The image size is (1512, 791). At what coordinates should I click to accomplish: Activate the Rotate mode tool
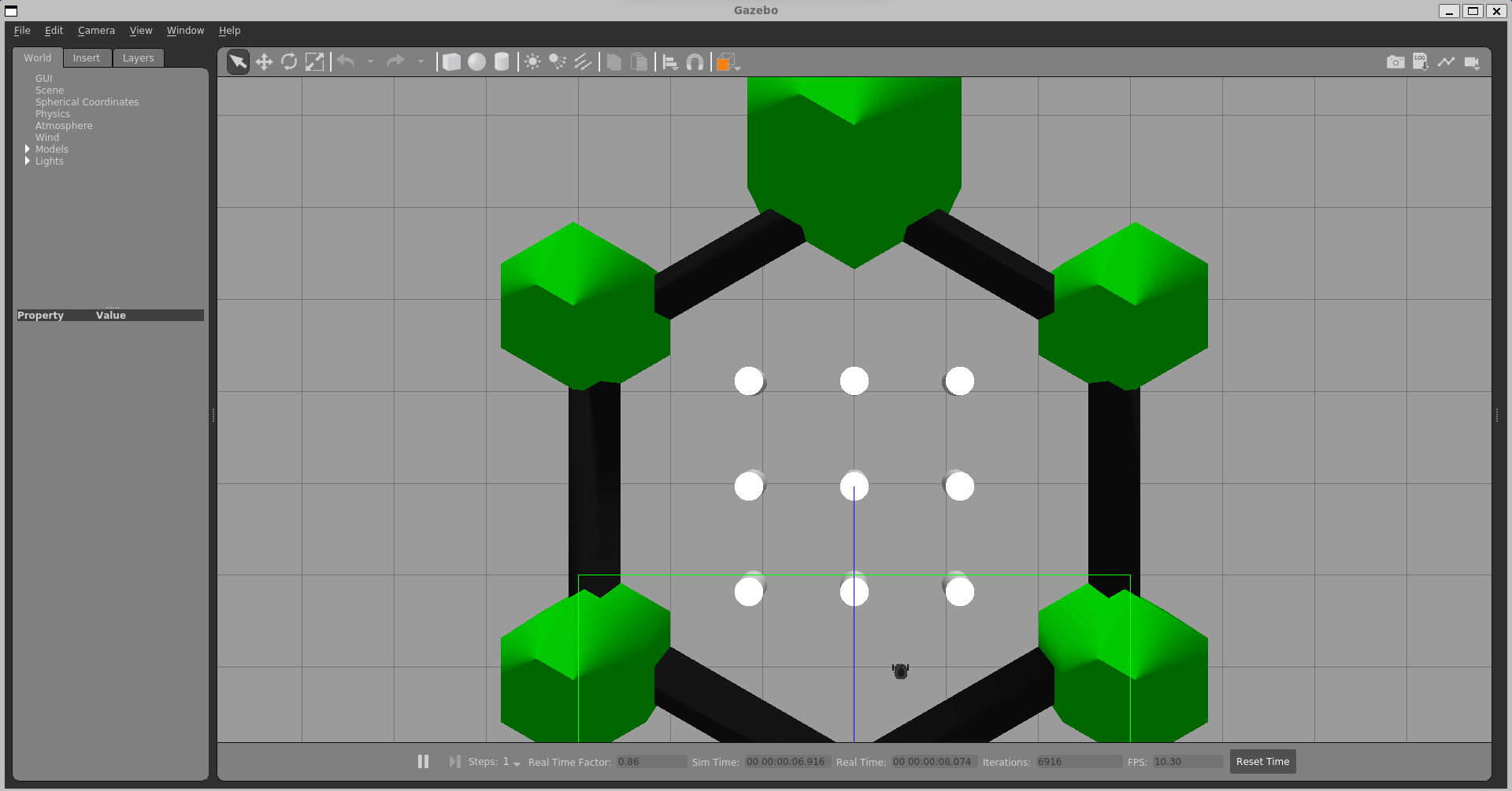289,62
